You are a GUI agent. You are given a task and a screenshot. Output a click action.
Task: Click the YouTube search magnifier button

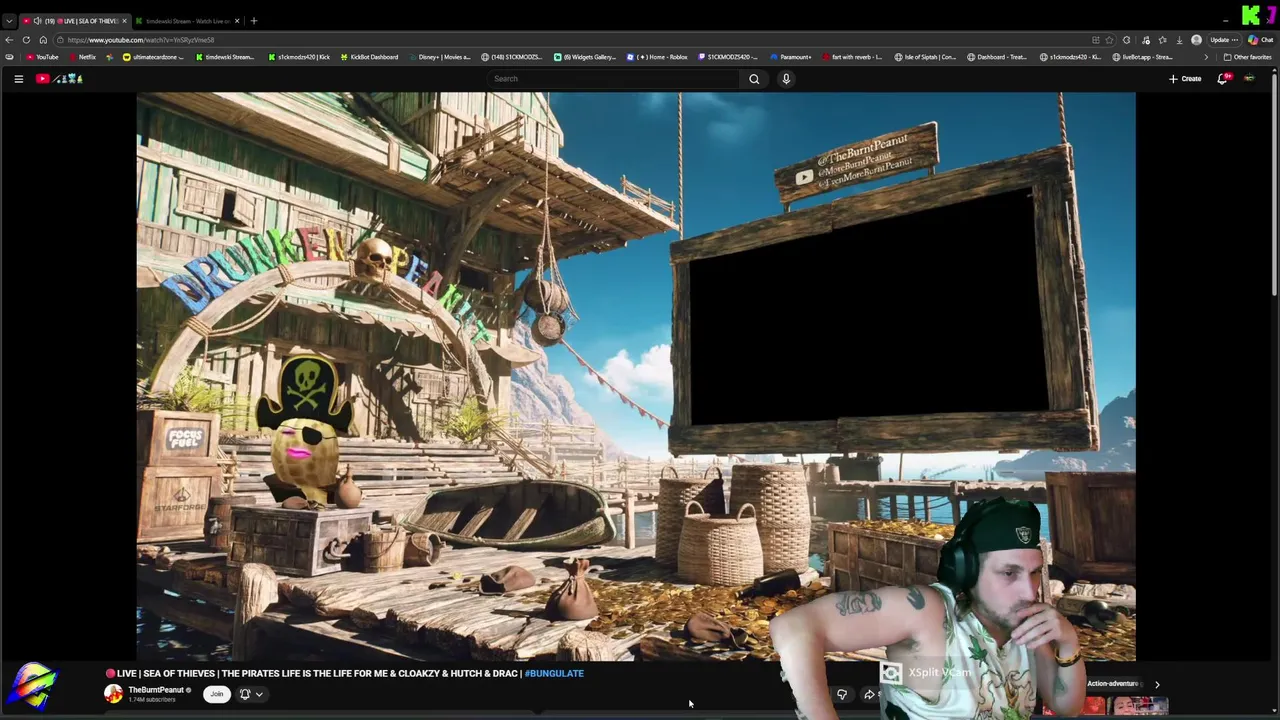754,79
